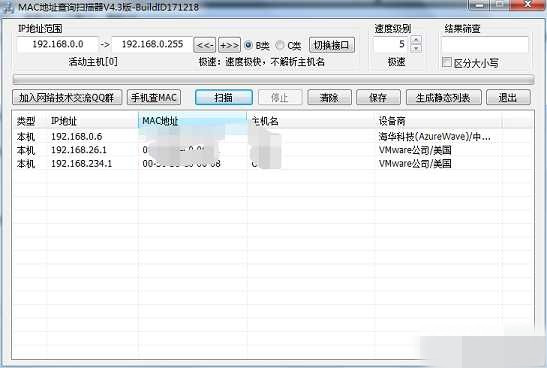Select the row with IP 192.168.26.1
Screen dimensions: 547x368
pyautogui.click(x=272, y=150)
